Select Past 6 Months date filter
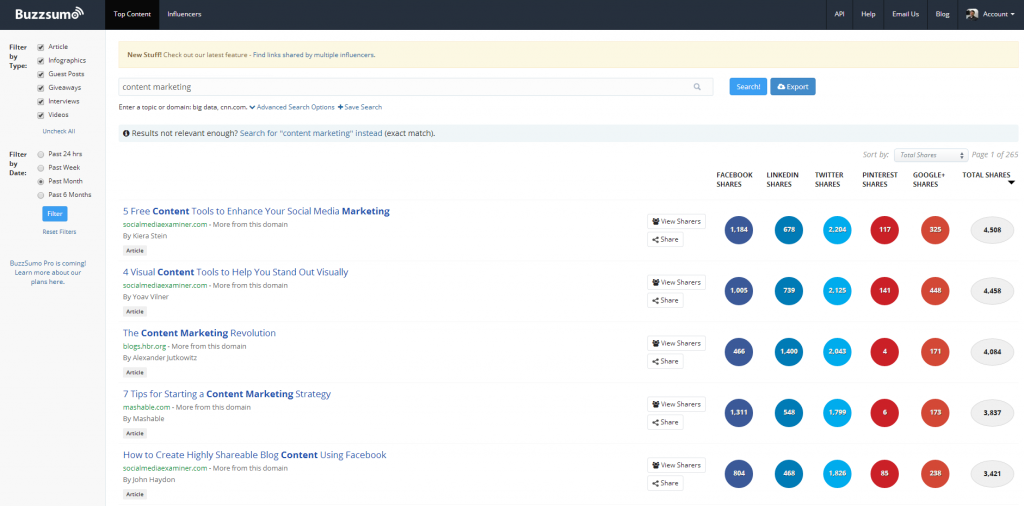 point(41,195)
